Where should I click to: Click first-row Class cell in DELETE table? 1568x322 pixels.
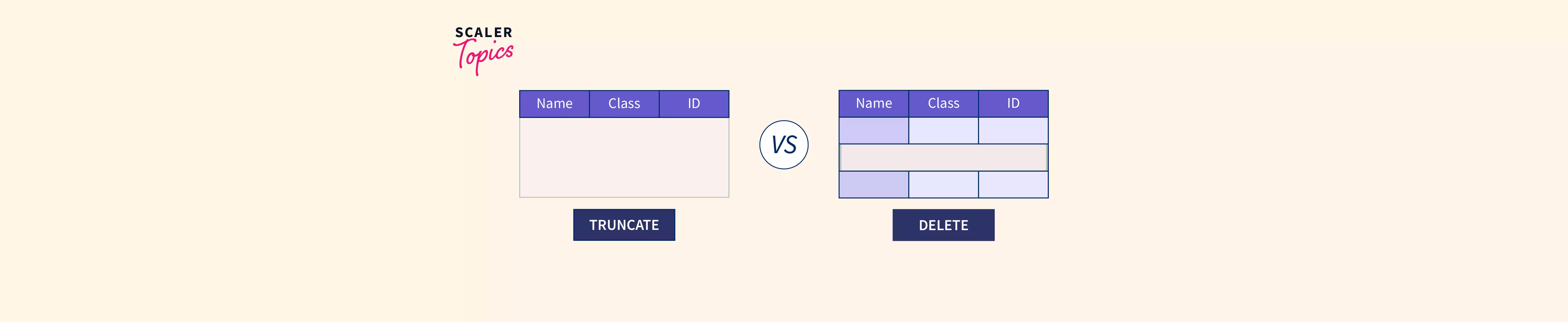pos(944,131)
